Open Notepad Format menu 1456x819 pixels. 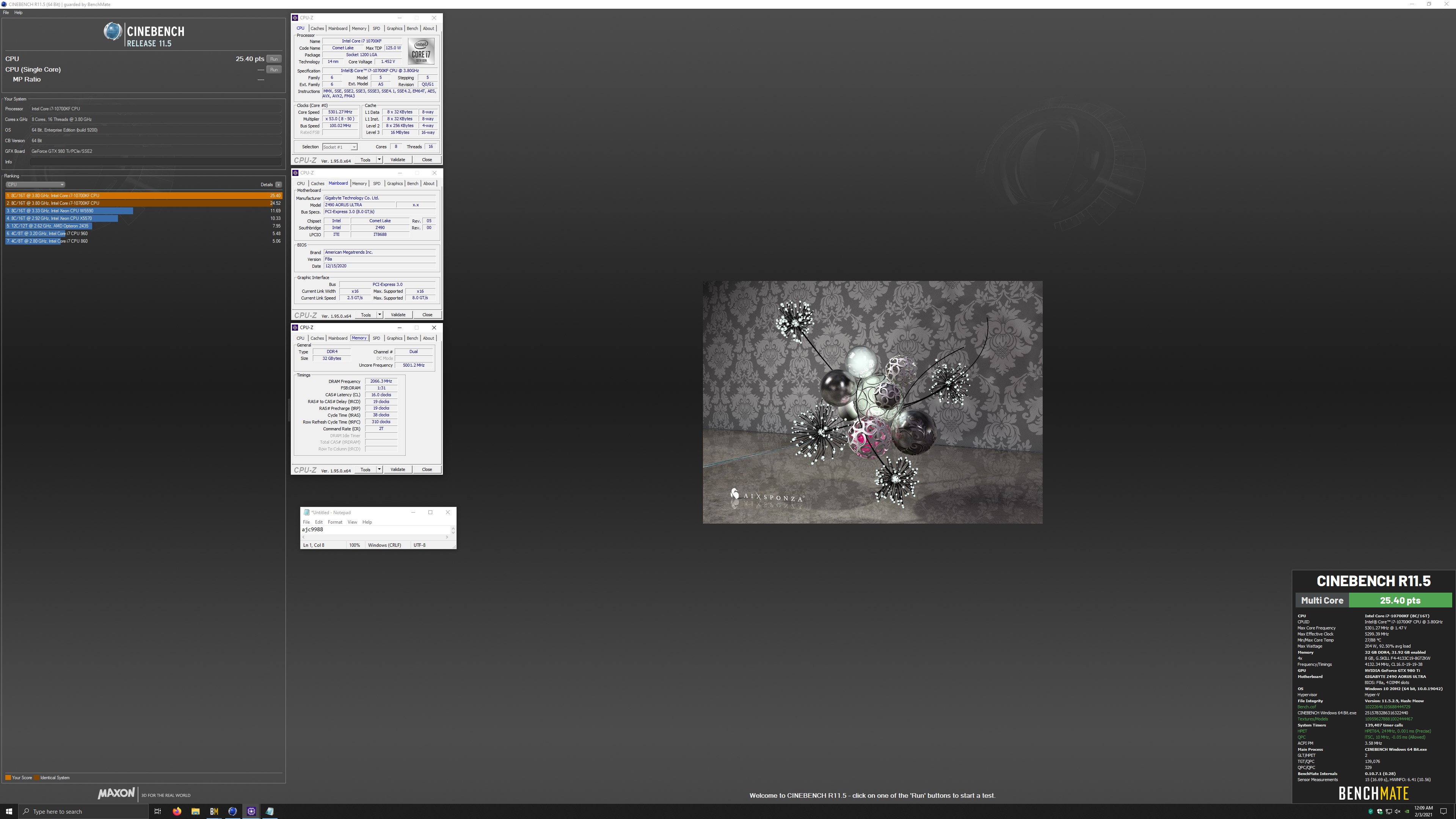[x=335, y=522]
